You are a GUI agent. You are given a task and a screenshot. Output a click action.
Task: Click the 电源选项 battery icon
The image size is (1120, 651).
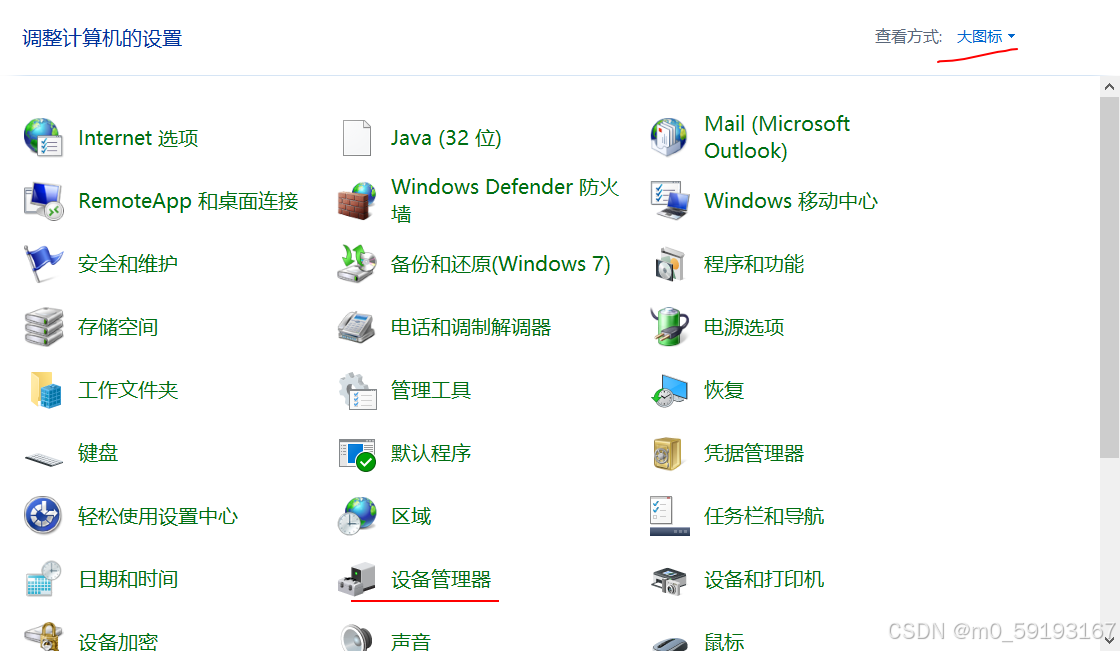(x=669, y=327)
